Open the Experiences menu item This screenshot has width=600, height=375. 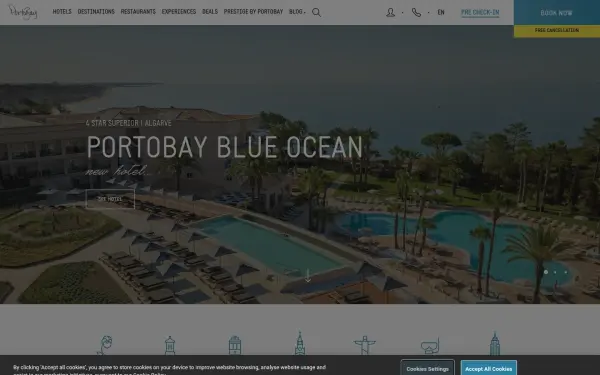179,12
